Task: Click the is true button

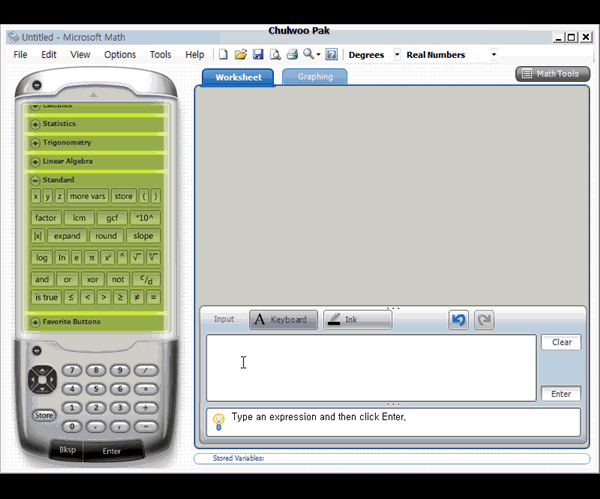Action: point(46,297)
